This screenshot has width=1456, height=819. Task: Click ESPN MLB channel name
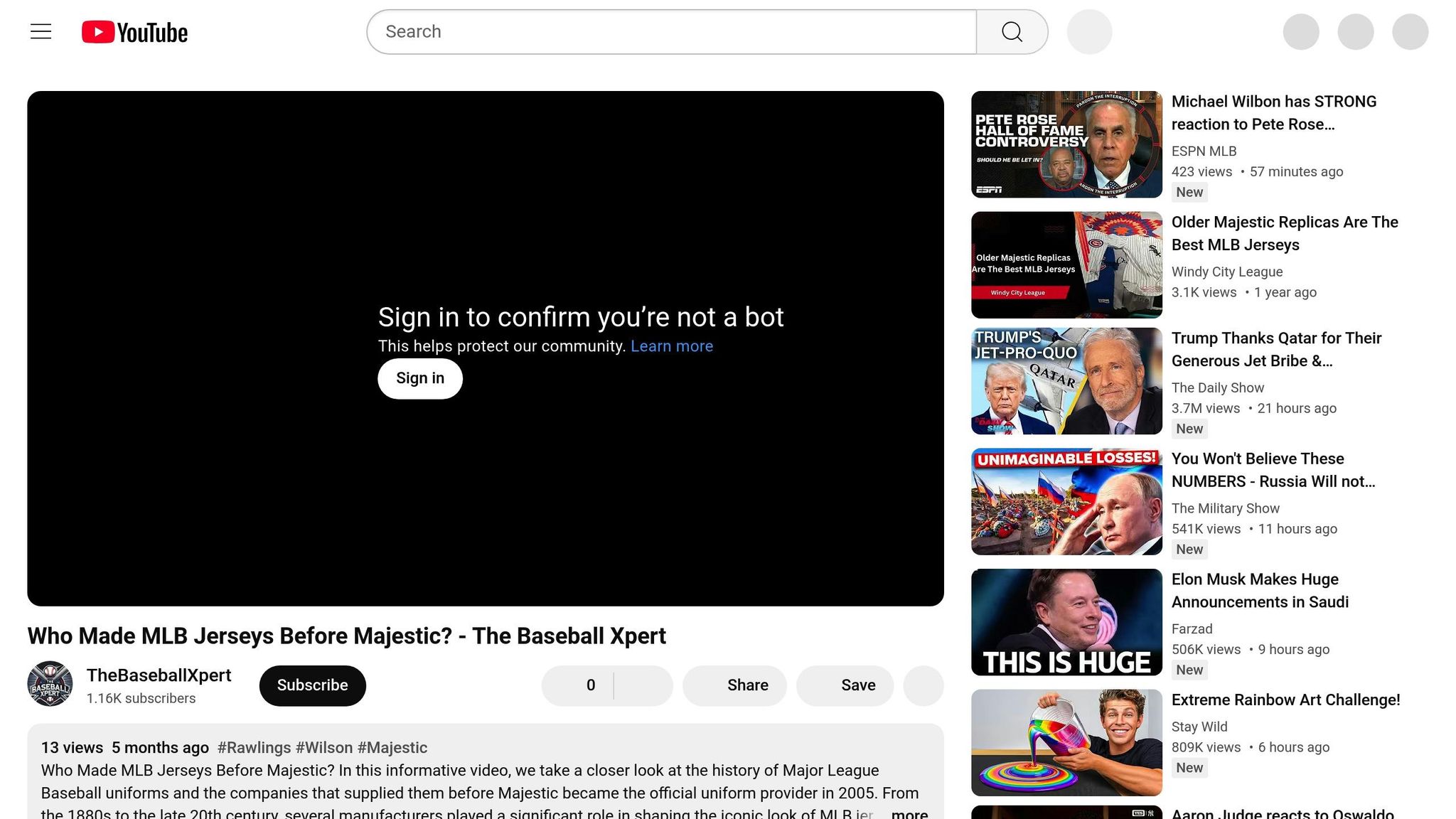(1204, 151)
